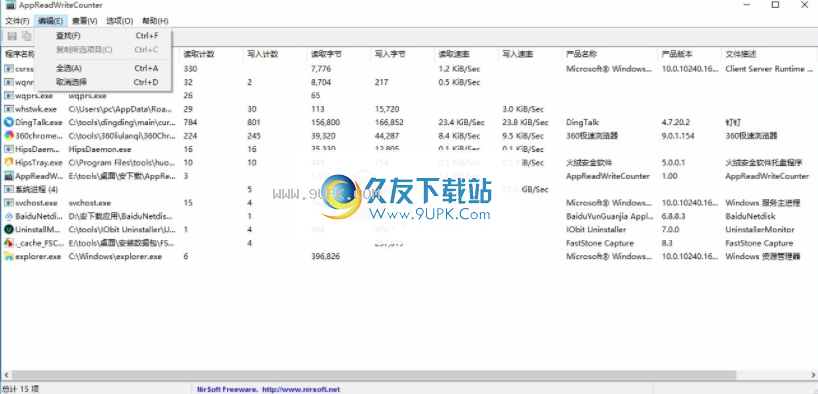Select the DingTalk.exe process icon
Screen dimensions: 818x394
[x=8, y=122]
